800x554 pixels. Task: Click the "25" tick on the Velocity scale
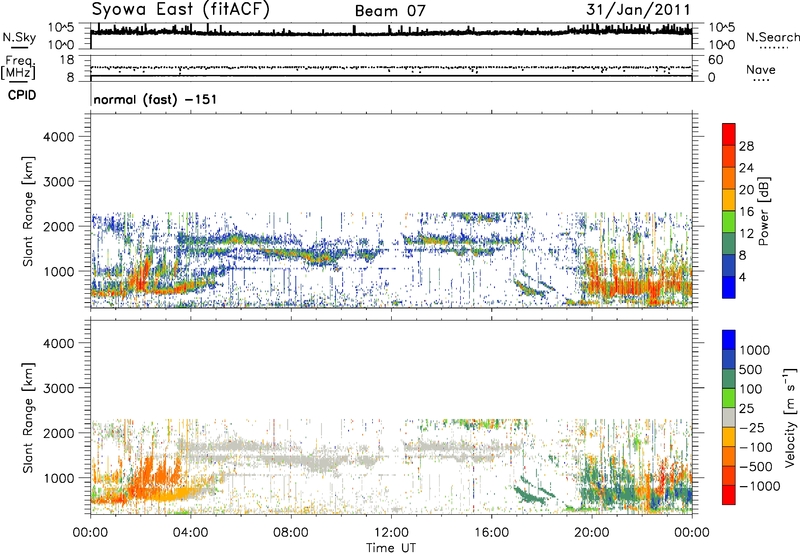click(x=746, y=409)
